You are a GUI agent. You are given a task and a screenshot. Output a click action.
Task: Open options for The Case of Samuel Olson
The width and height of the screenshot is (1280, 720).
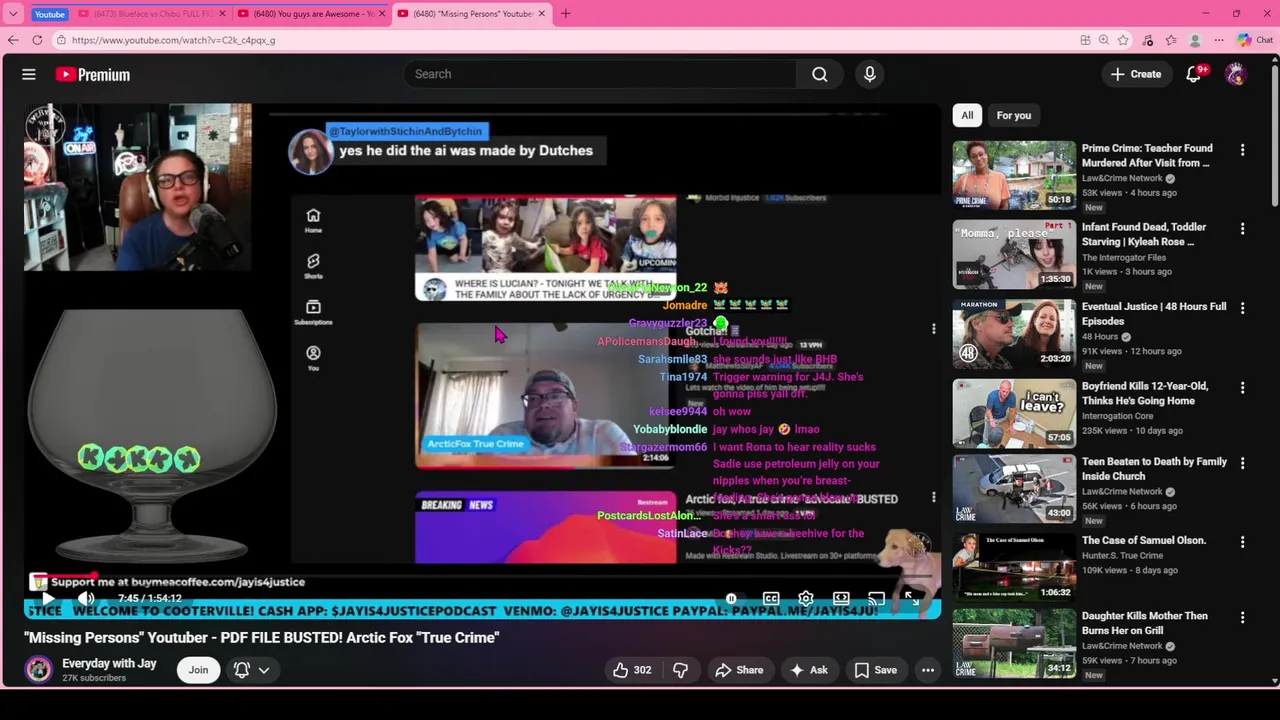(x=1242, y=542)
